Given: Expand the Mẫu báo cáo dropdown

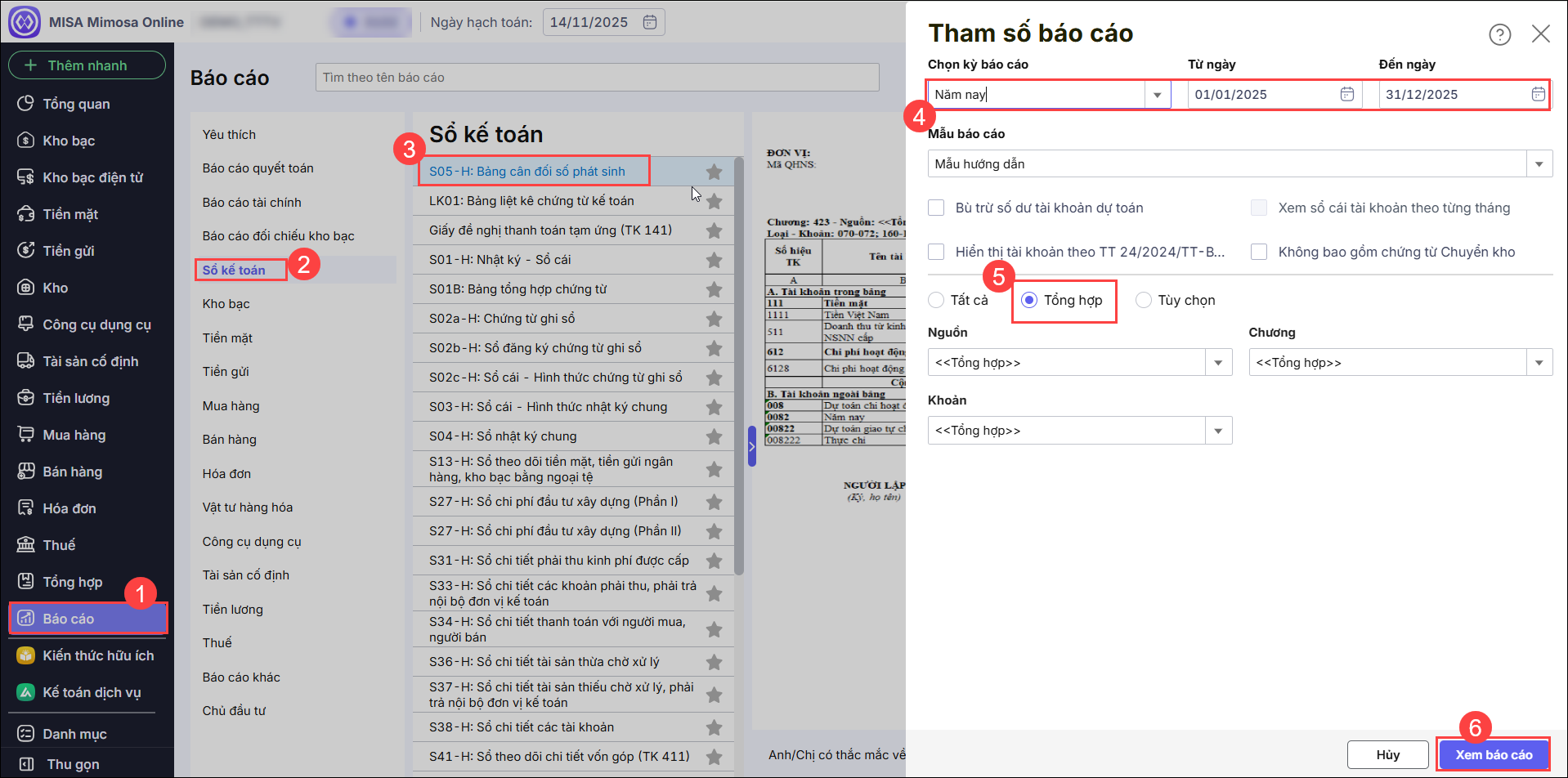Looking at the screenshot, I should (x=1539, y=163).
